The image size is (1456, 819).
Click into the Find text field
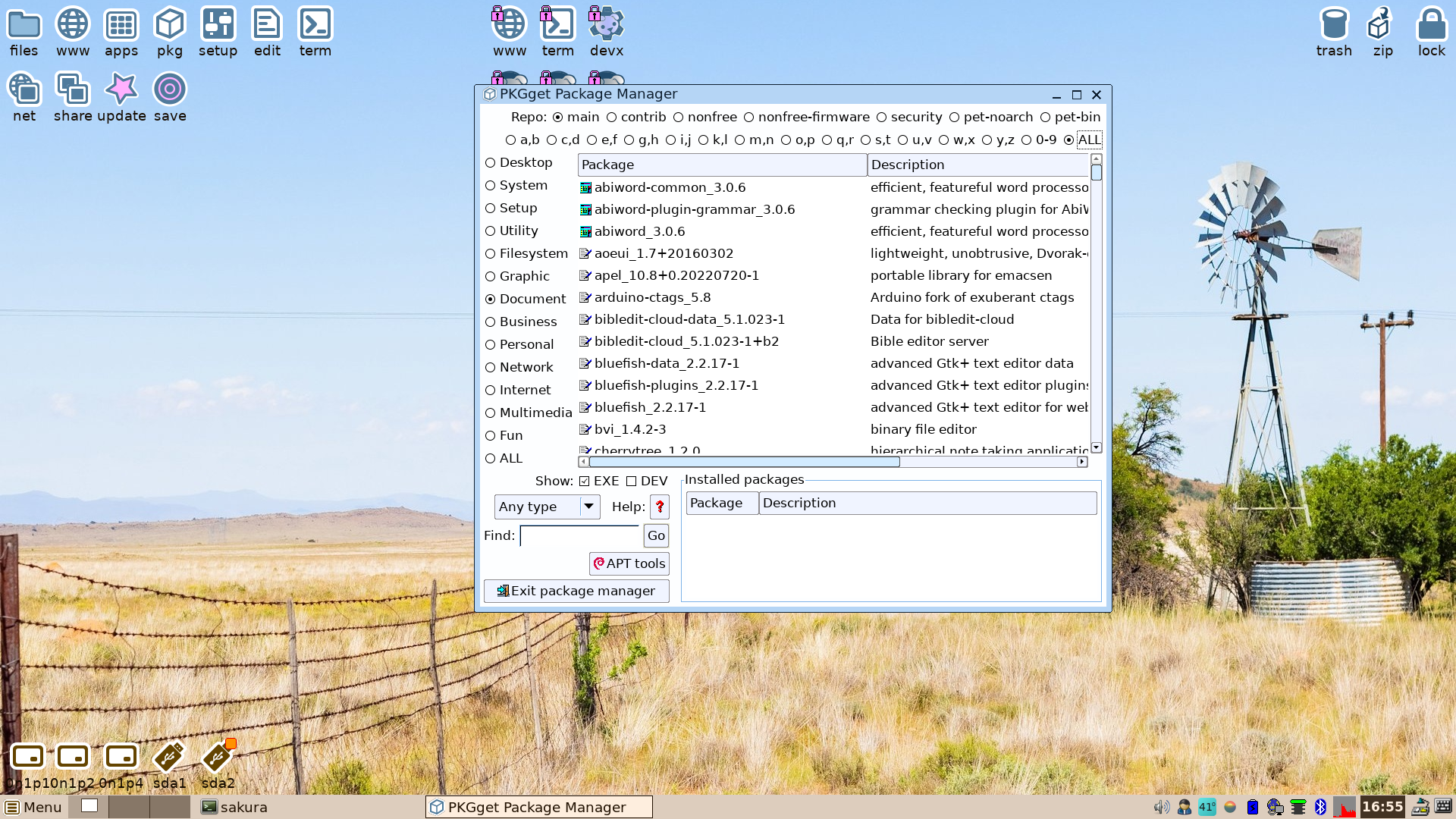[x=580, y=536]
